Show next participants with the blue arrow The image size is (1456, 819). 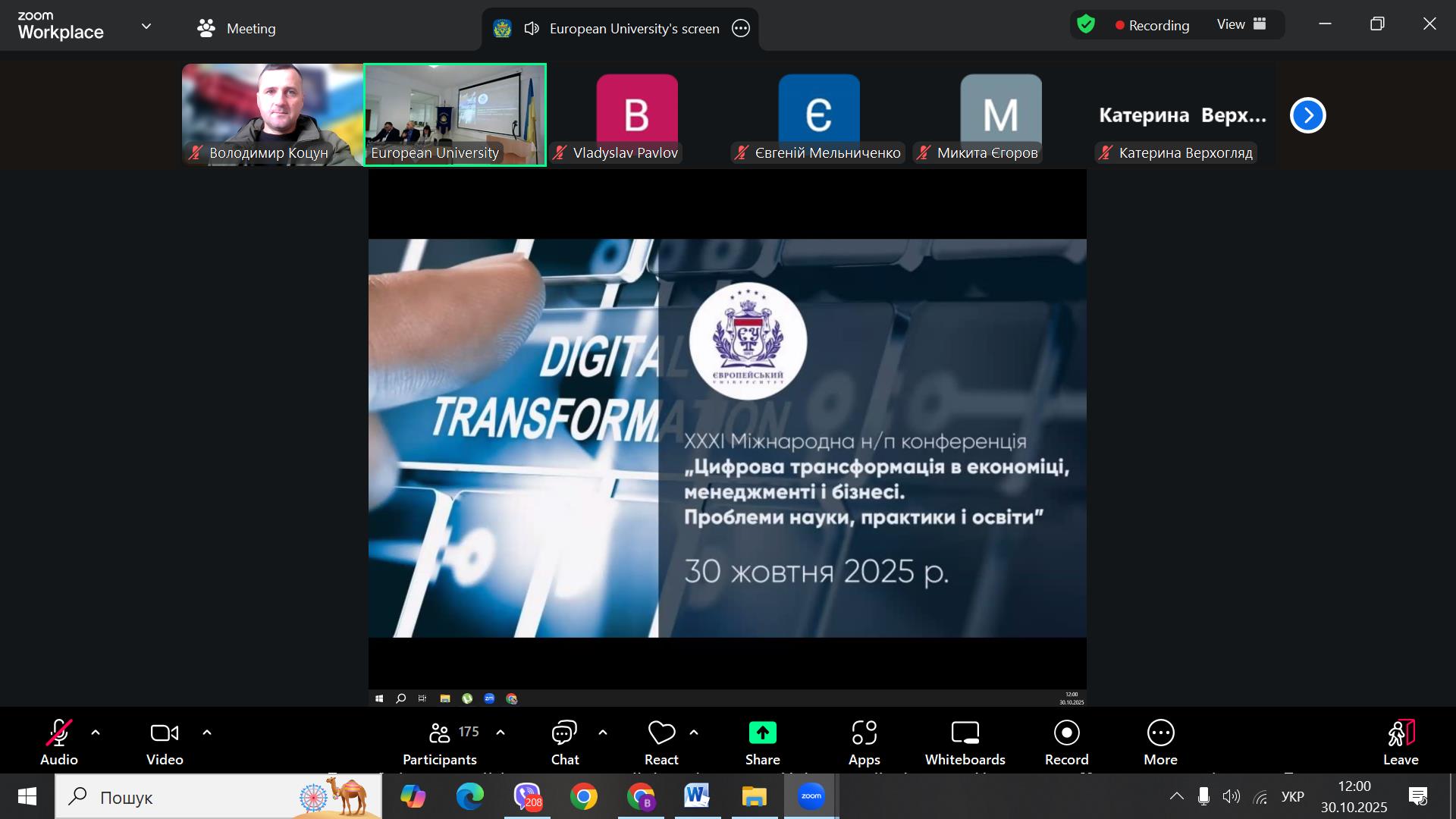[1307, 115]
